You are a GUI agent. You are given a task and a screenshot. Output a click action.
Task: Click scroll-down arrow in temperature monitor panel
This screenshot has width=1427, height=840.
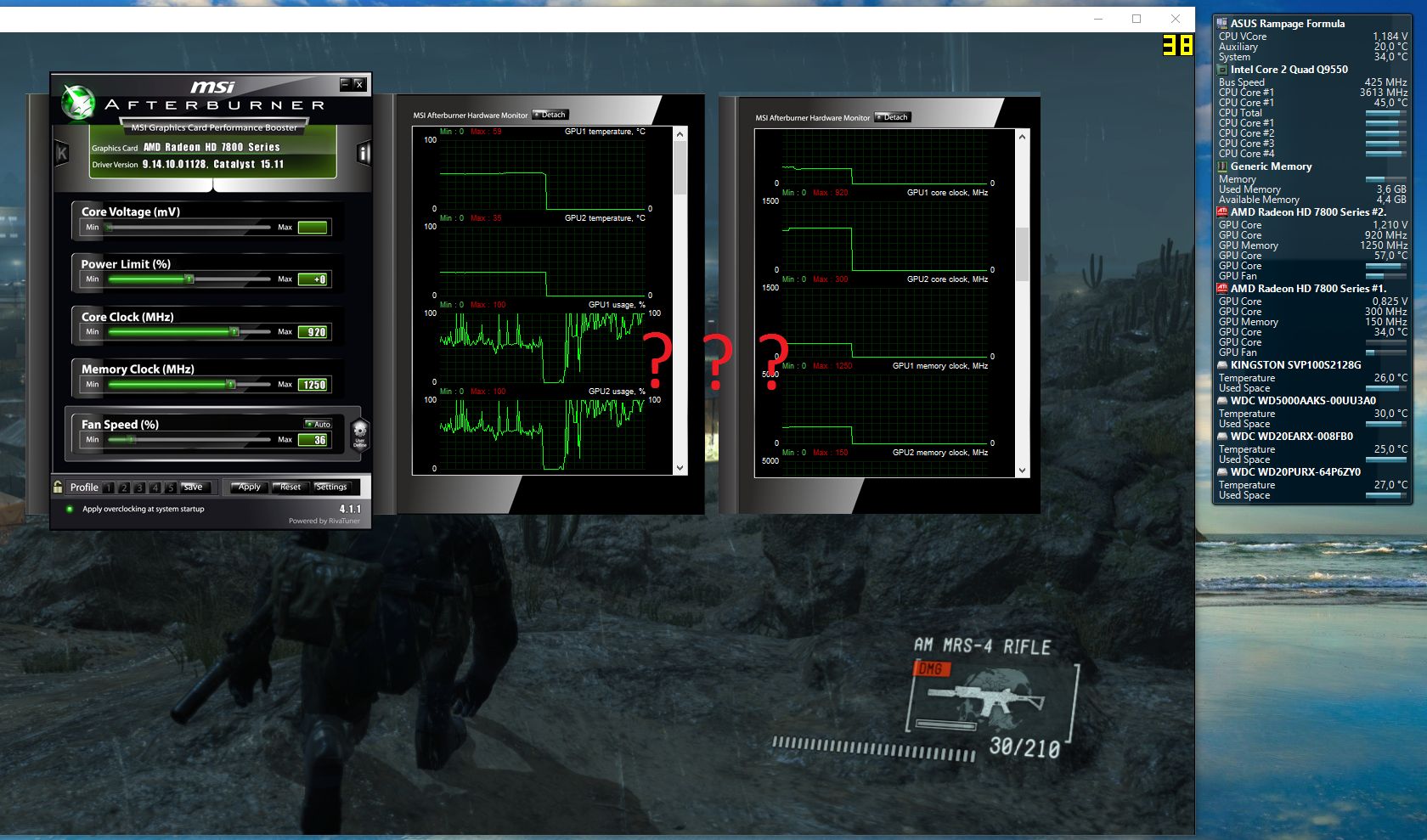pos(680,468)
